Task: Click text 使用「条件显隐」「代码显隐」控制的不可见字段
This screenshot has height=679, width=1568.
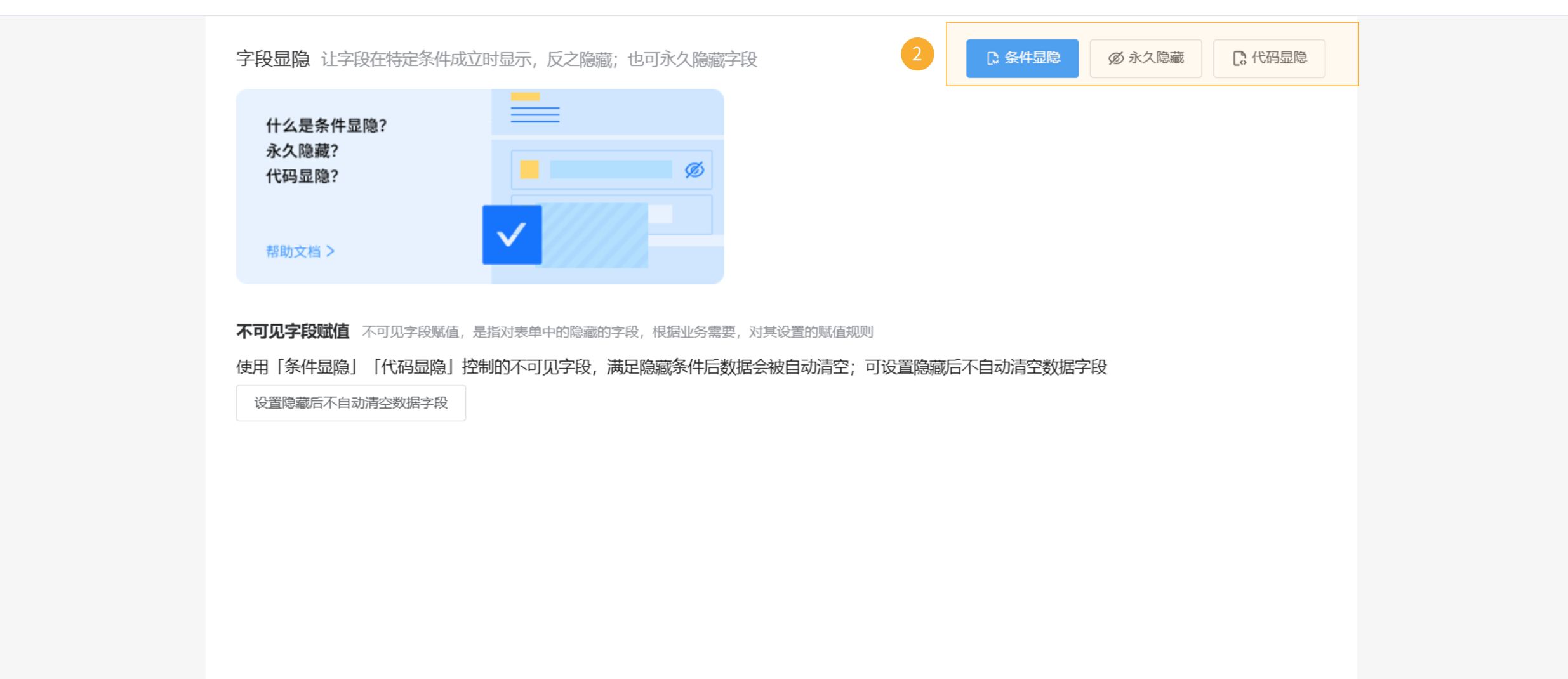Action: (414, 367)
